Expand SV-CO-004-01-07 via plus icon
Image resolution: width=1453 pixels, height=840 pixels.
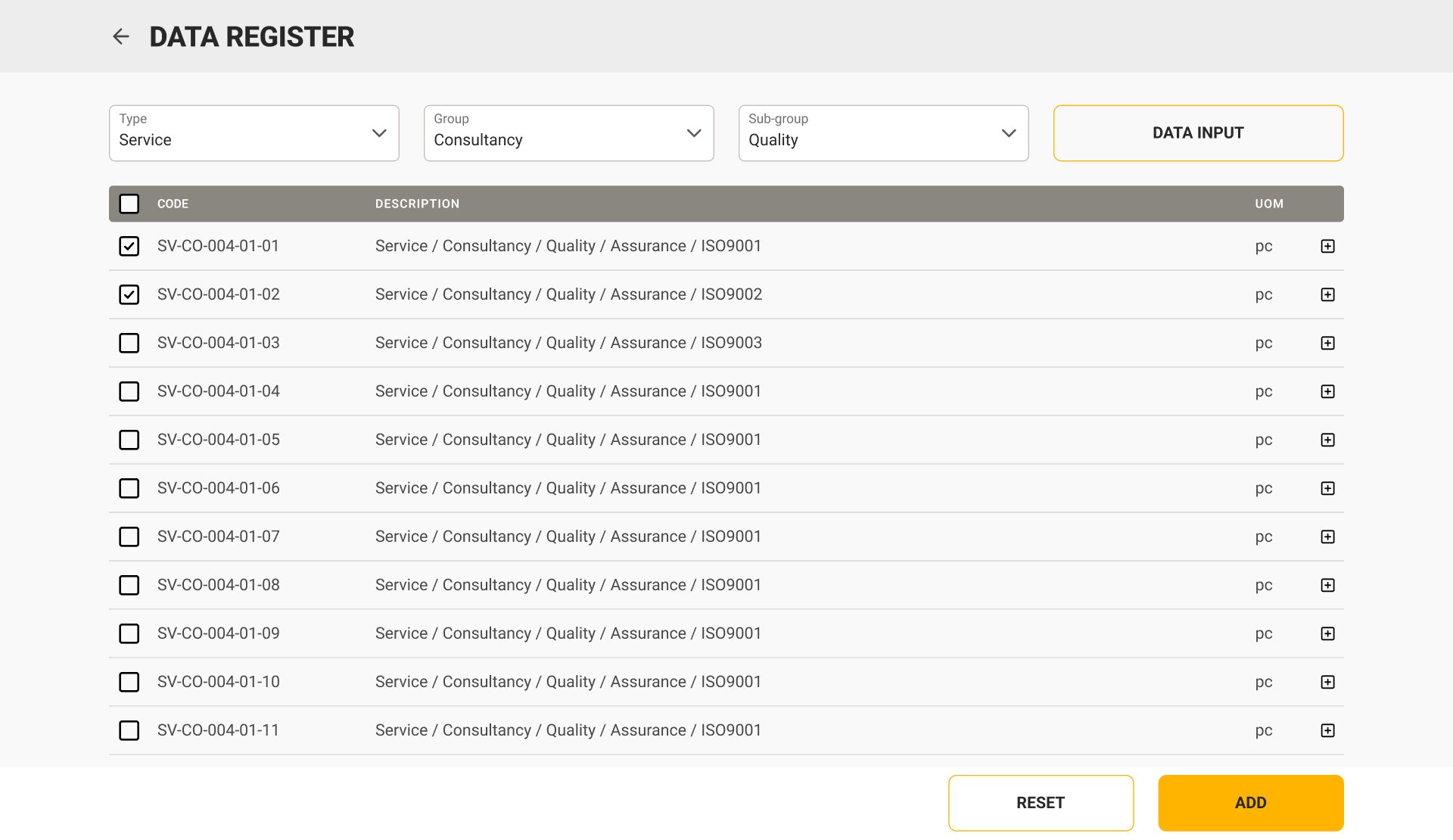pyautogui.click(x=1327, y=537)
